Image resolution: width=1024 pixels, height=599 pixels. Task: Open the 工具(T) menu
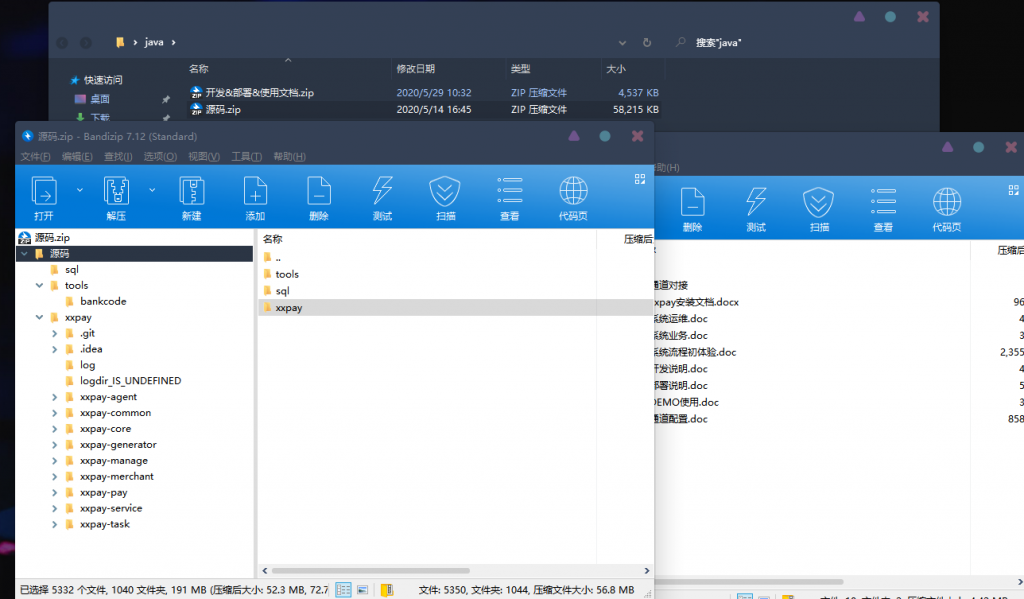246,157
